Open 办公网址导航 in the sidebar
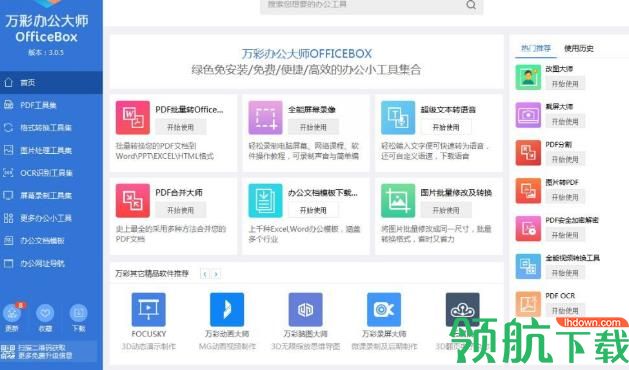Image resolution: width=629 pixels, height=370 pixels. (51, 264)
